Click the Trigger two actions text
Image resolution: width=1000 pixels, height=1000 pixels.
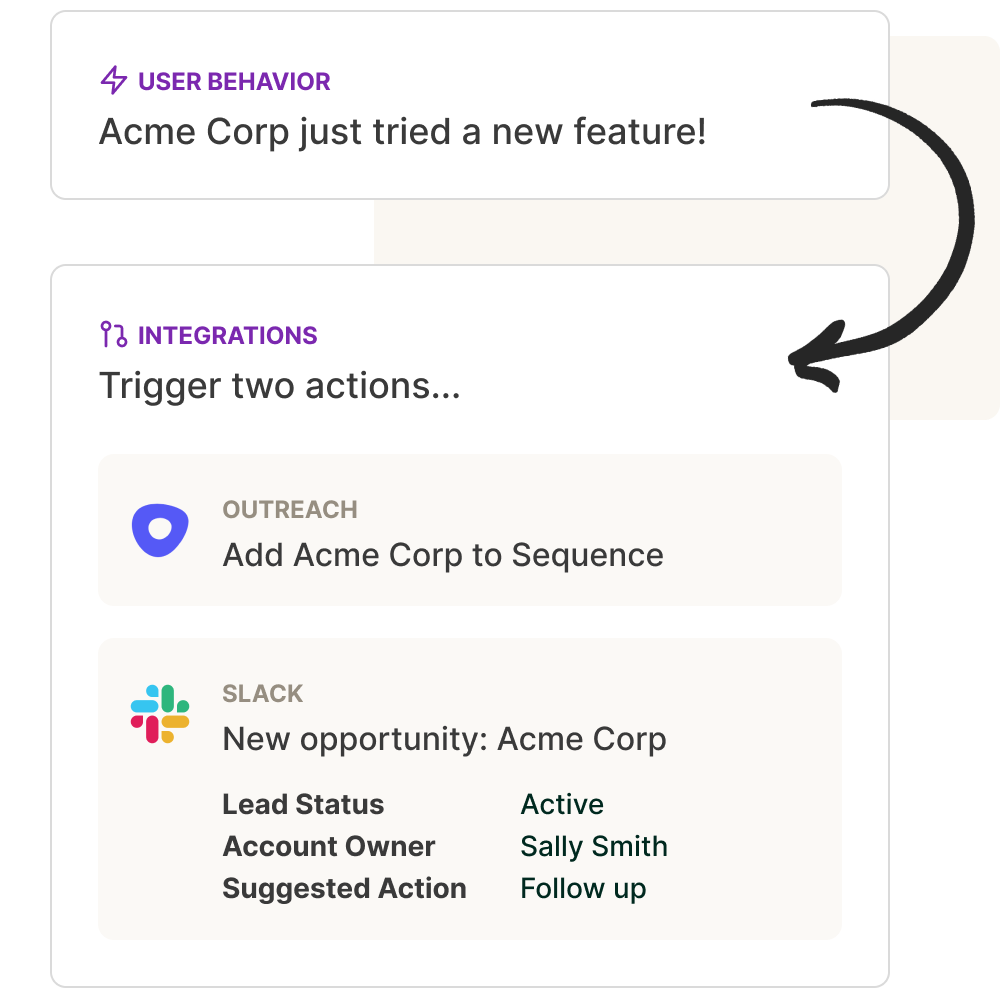click(279, 386)
